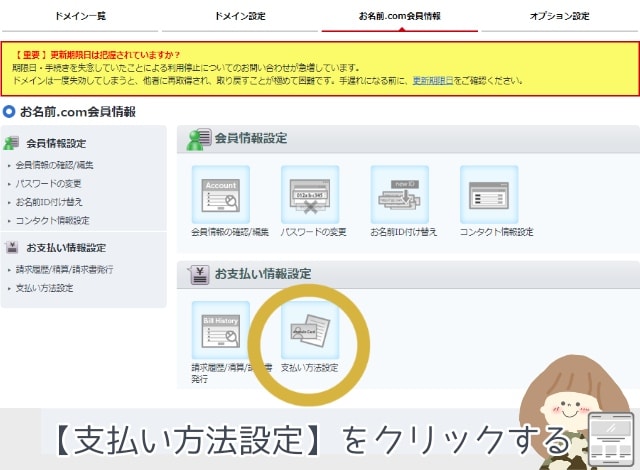Click the 支払い方法設定 credit card icon
This screenshot has width=640, height=470.
(x=310, y=330)
